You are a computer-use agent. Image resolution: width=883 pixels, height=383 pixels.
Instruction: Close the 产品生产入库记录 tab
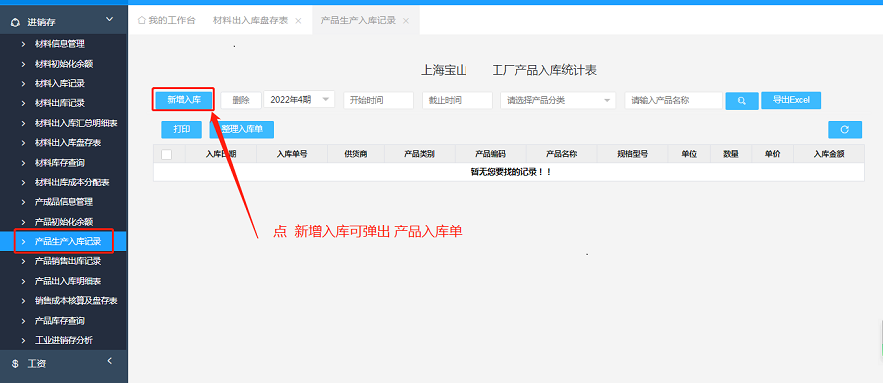(x=405, y=21)
